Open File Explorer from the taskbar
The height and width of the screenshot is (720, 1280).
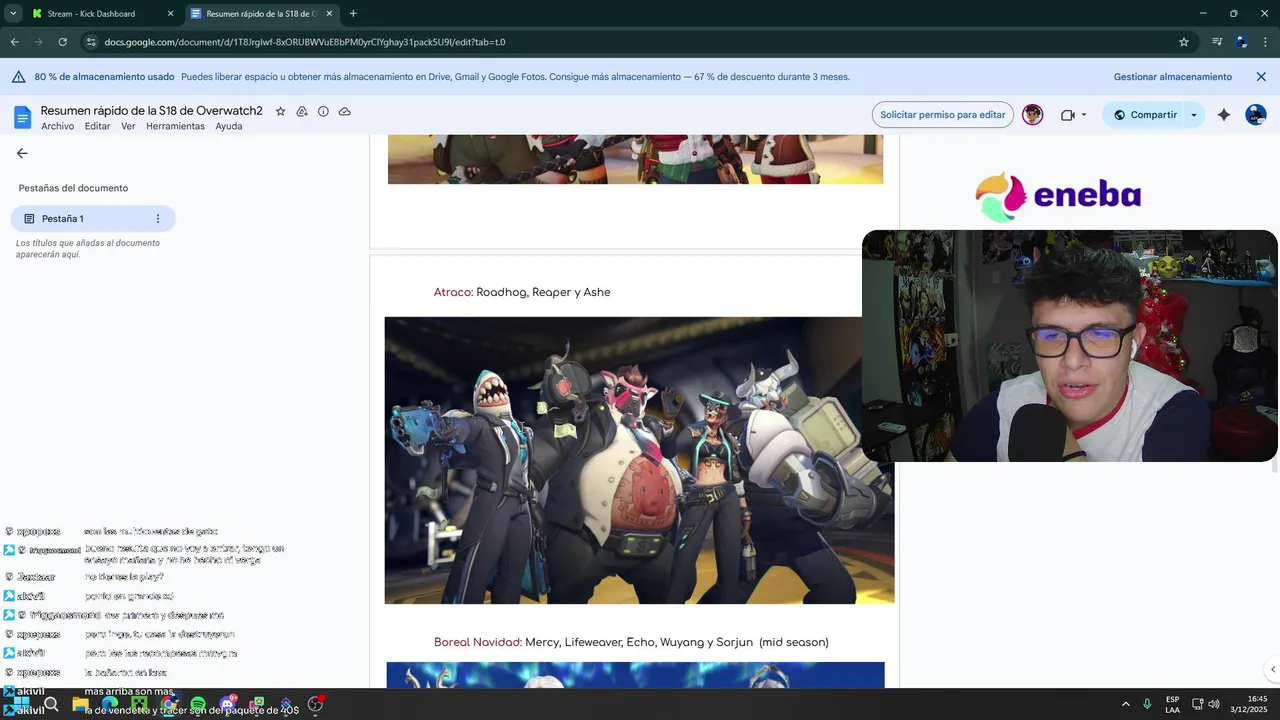pyautogui.click(x=81, y=704)
